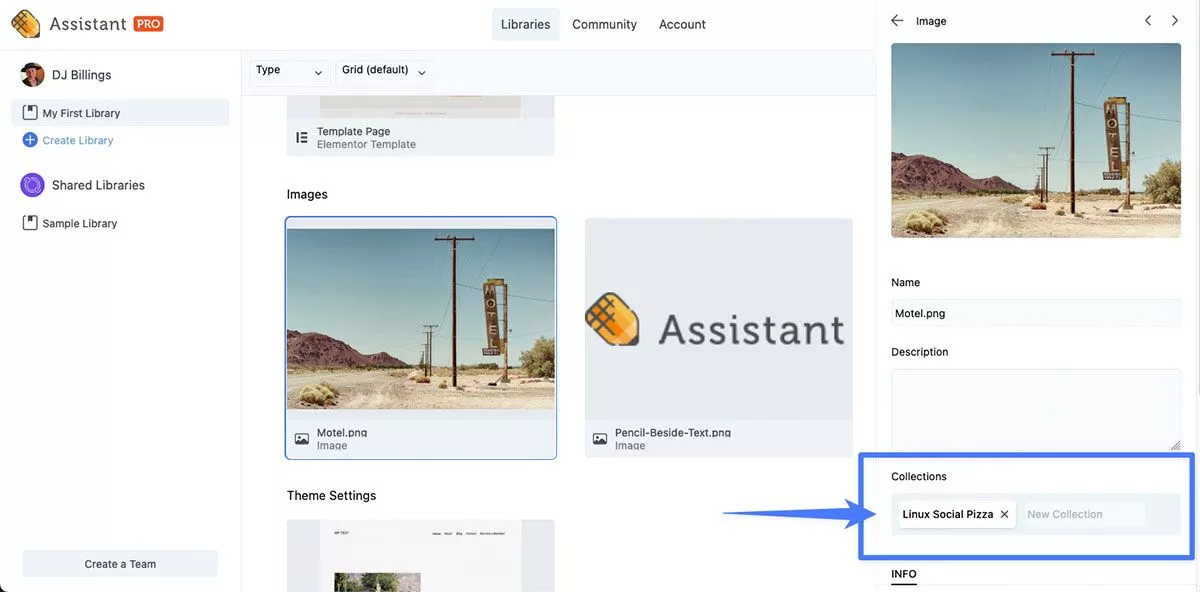Show next item with right chevron
The image size is (1200, 592).
pyautogui.click(x=1175, y=21)
